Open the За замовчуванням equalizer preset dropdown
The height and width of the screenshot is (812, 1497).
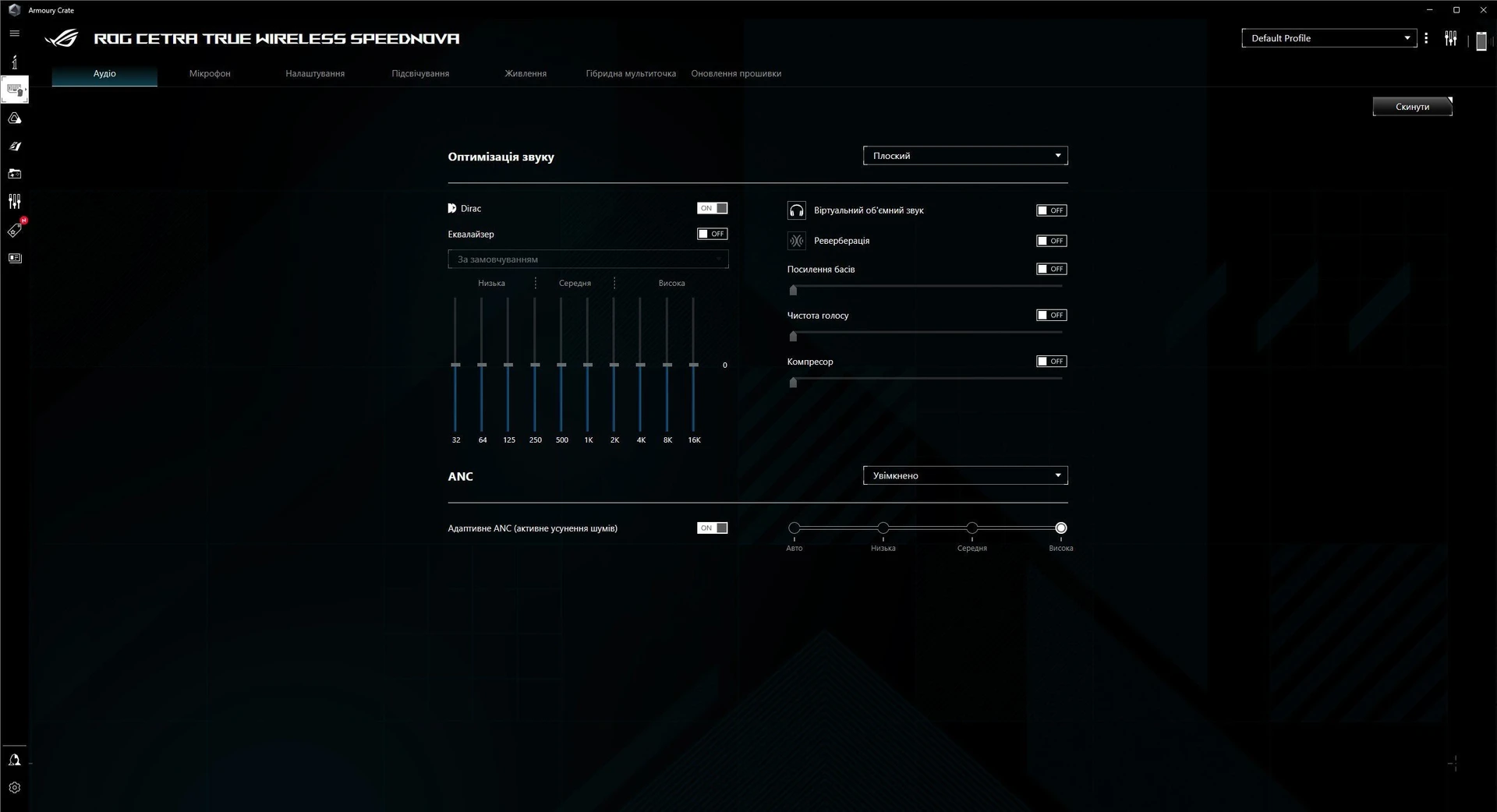coord(588,259)
